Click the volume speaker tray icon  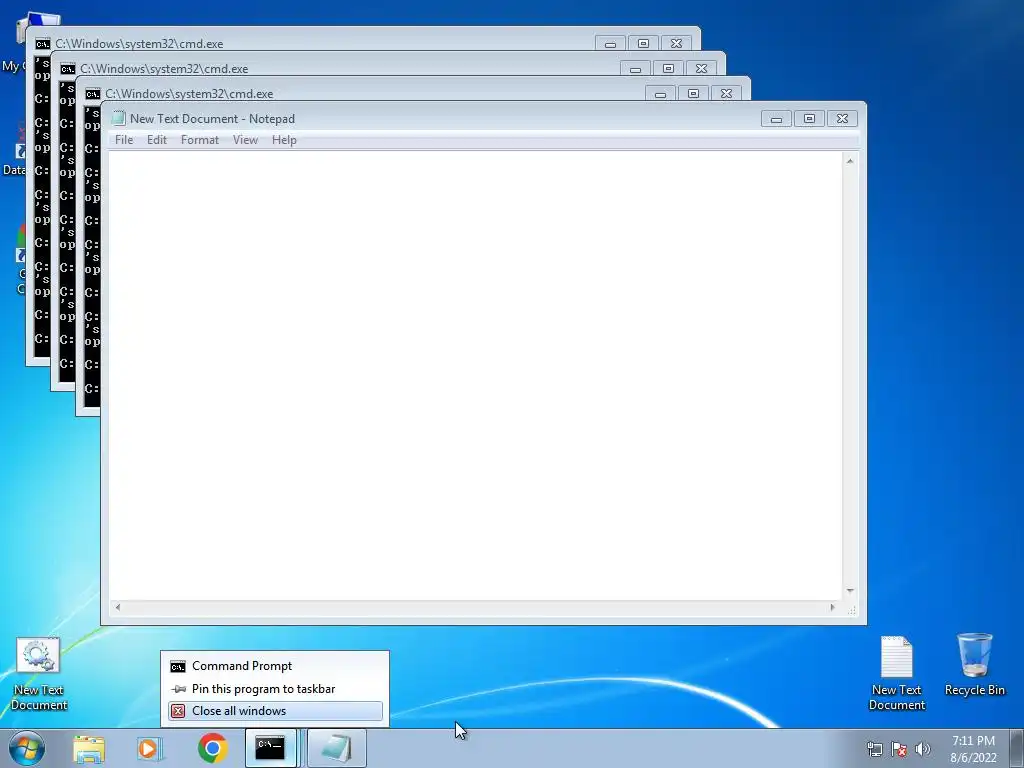[x=923, y=749]
